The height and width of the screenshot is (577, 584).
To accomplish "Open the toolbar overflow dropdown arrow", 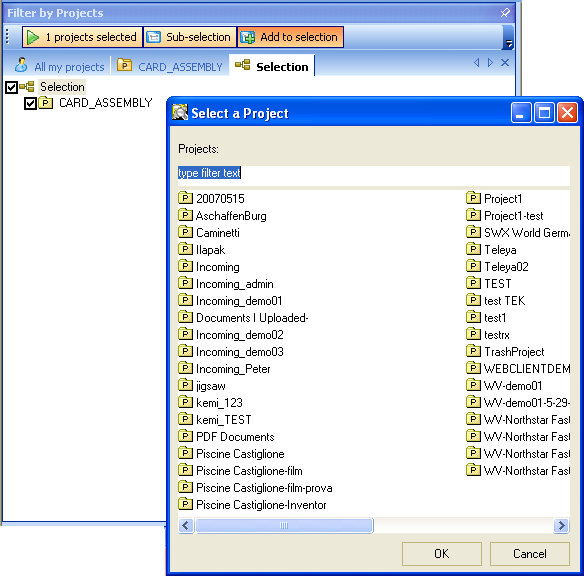I will click(508, 44).
